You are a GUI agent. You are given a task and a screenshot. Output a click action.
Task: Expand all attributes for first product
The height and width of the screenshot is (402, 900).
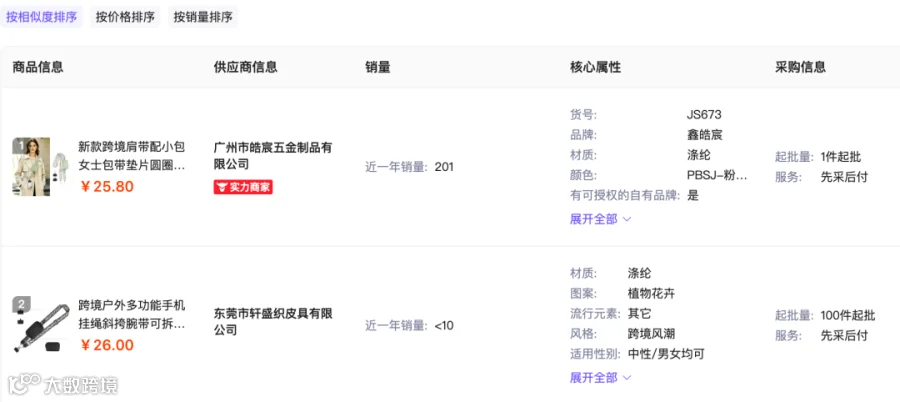tap(600, 219)
